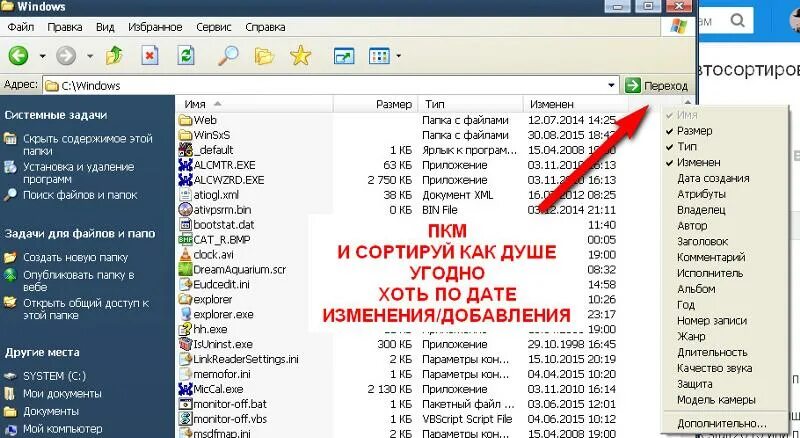Open Search with the magnifier icon
This screenshot has height=438, width=800.
coord(228,55)
